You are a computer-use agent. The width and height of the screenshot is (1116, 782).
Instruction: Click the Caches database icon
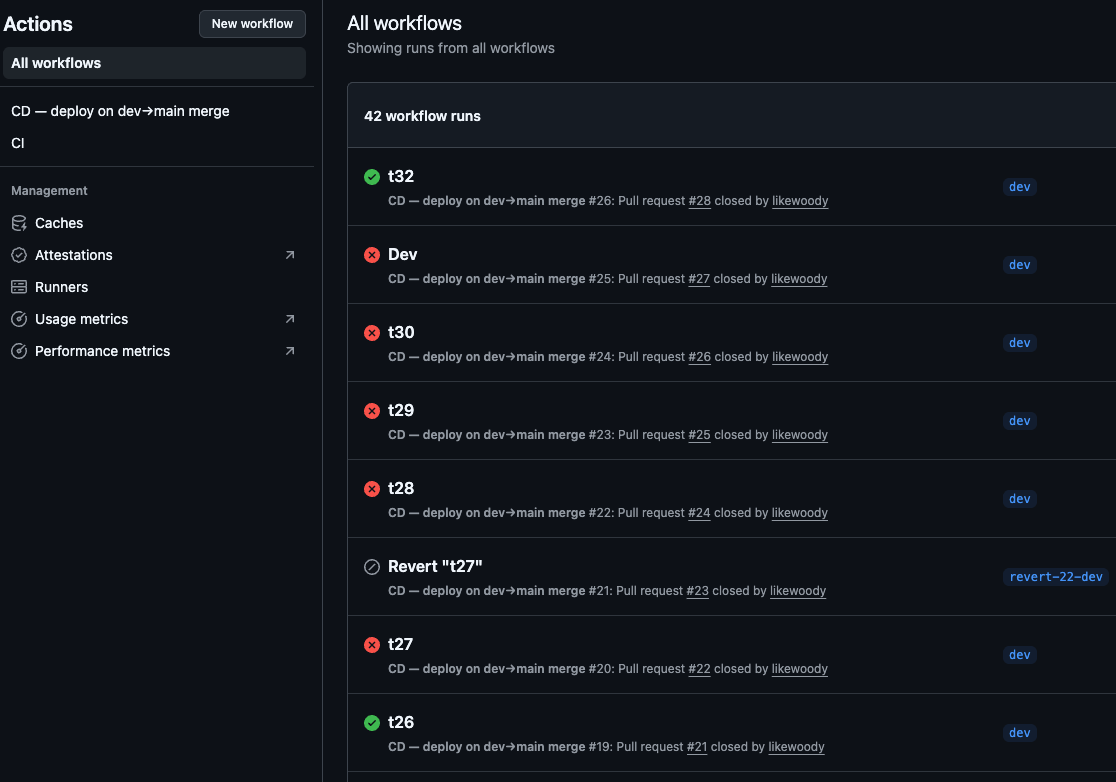pos(19,223)
